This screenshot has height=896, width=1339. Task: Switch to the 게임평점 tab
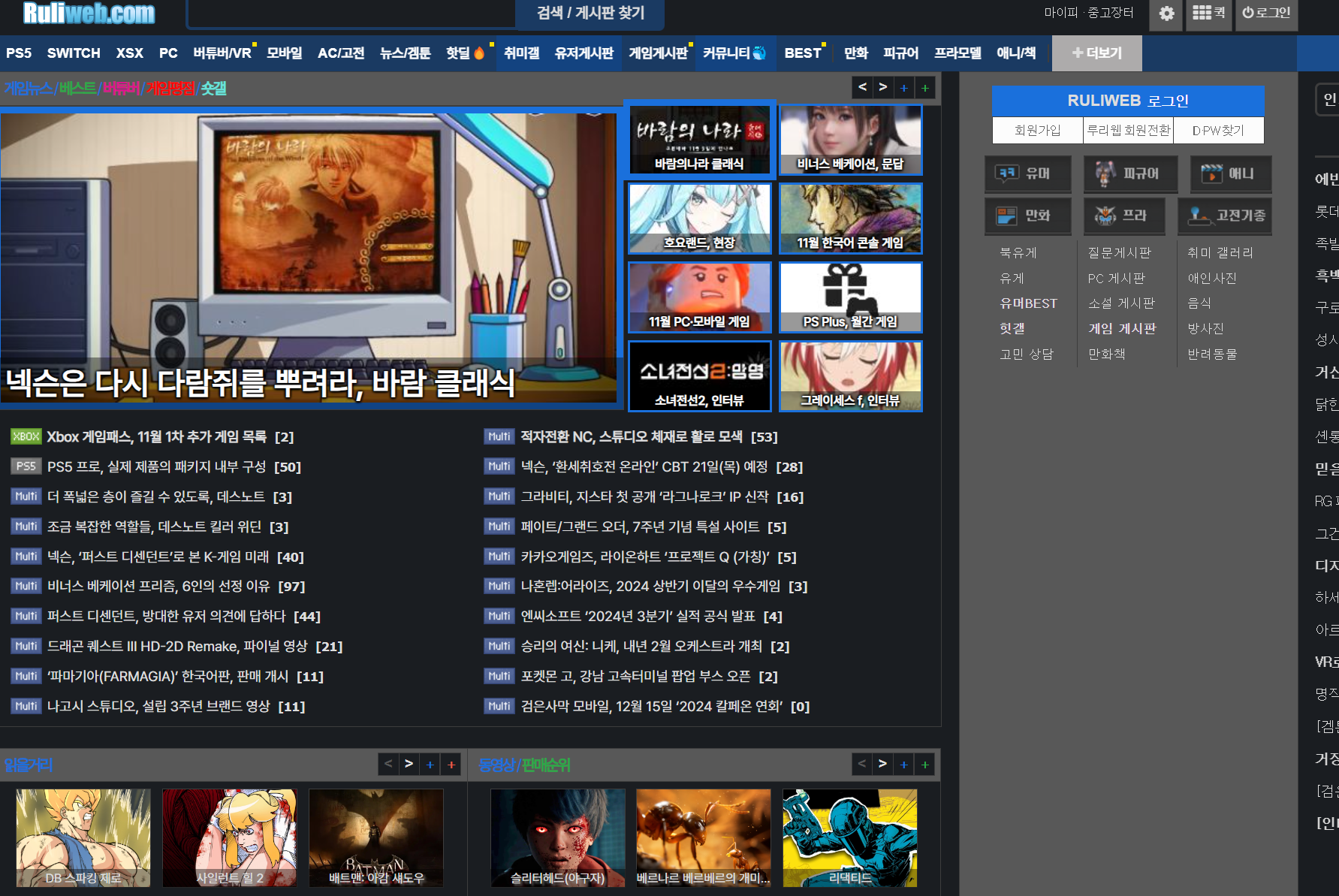170,89
